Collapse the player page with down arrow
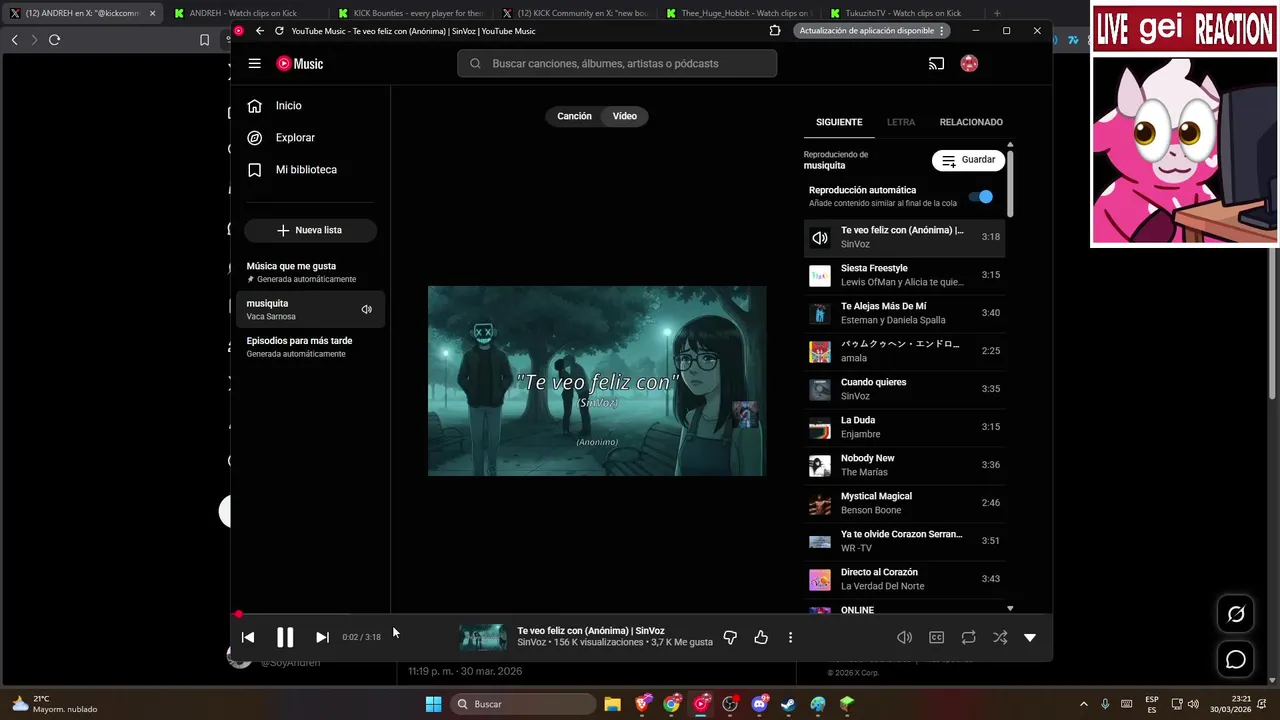Screen dimensions: 1280x720 tap(1030, 637)
